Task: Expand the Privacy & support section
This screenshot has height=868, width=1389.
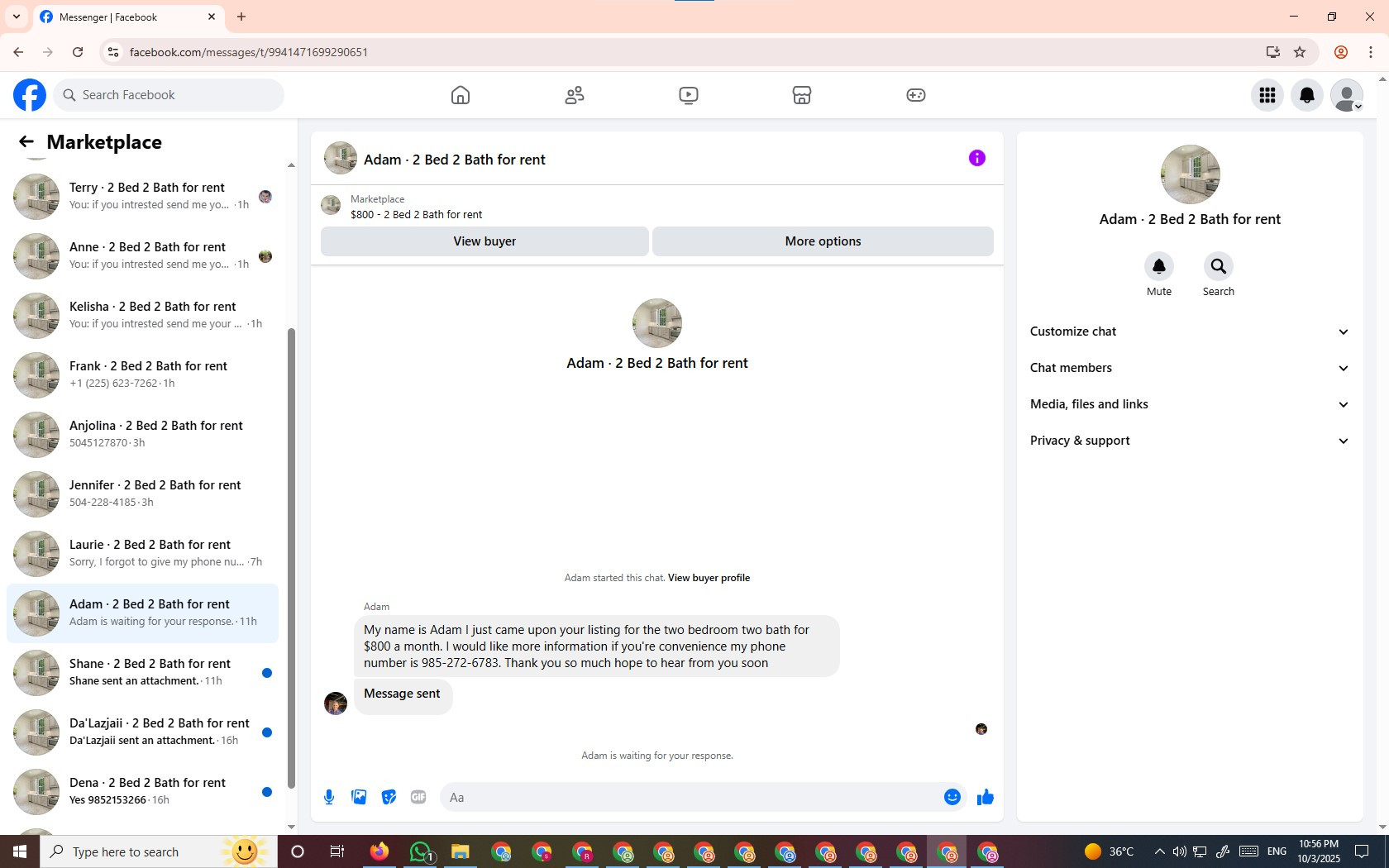Action: (1190, 441)
